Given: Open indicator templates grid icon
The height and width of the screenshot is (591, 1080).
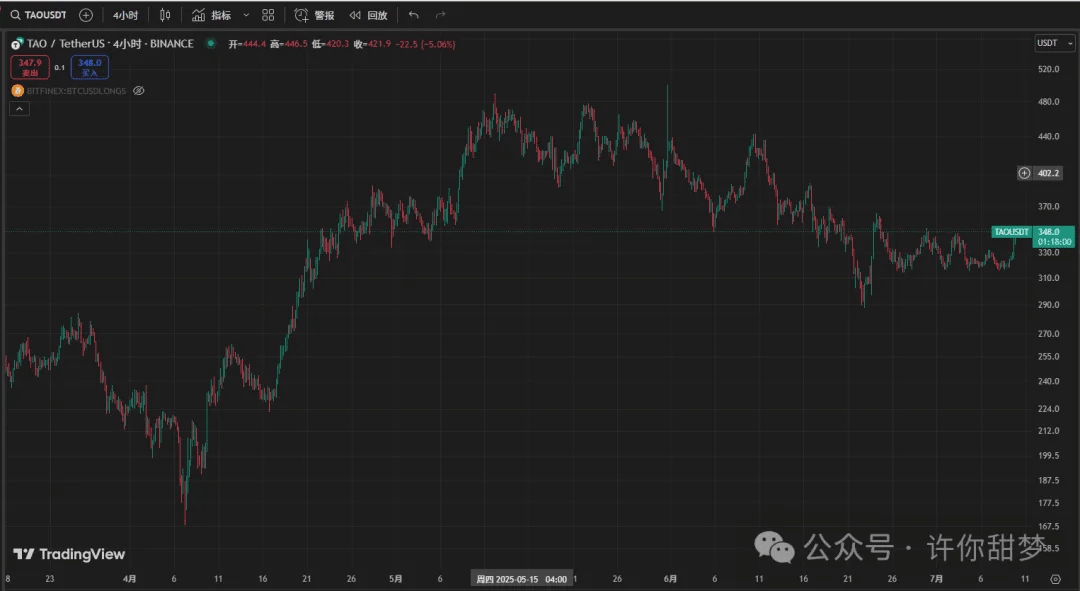Looking at the screenshot, I should 269,14.
